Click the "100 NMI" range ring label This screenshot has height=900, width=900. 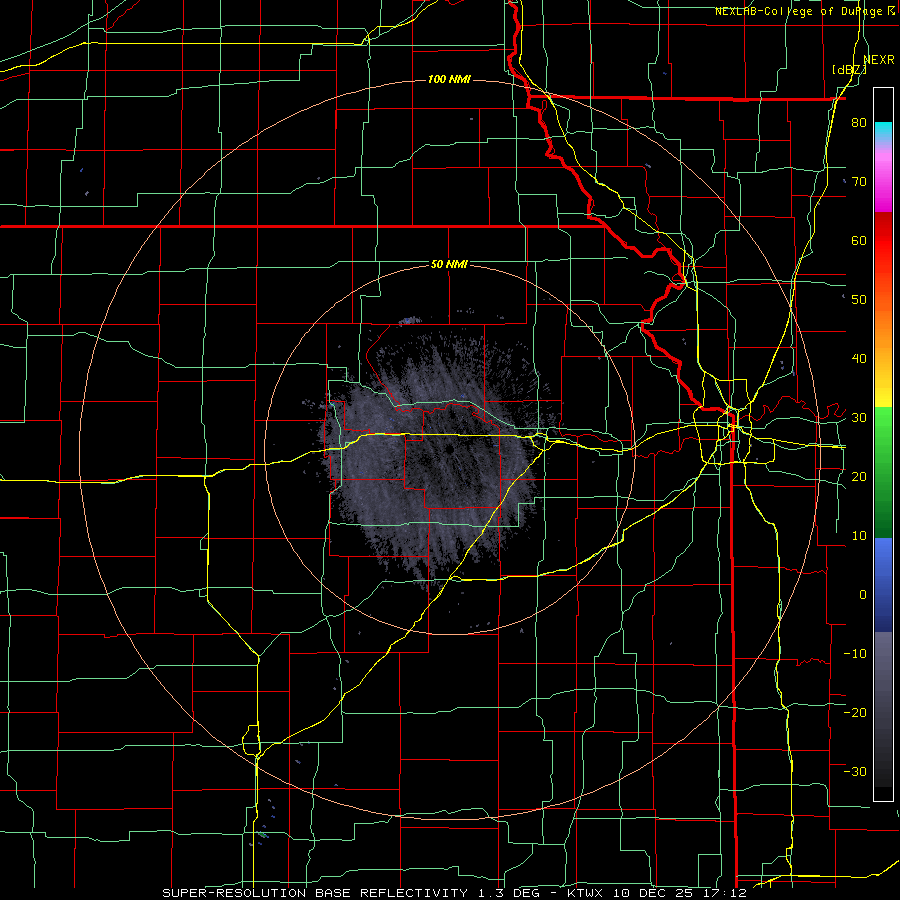[x=449, y=79]
